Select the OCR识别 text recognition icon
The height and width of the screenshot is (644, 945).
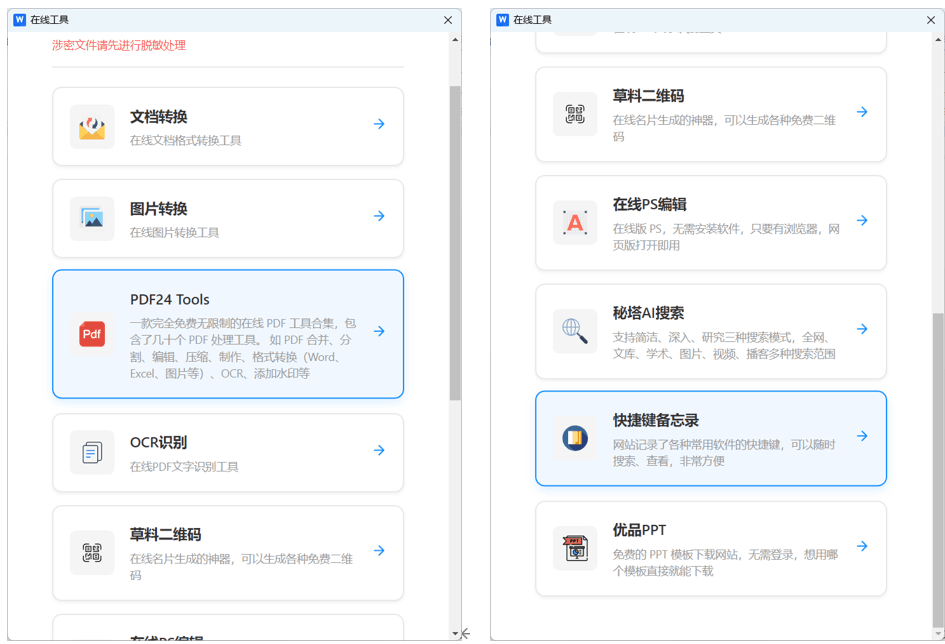tap(92, 450)
